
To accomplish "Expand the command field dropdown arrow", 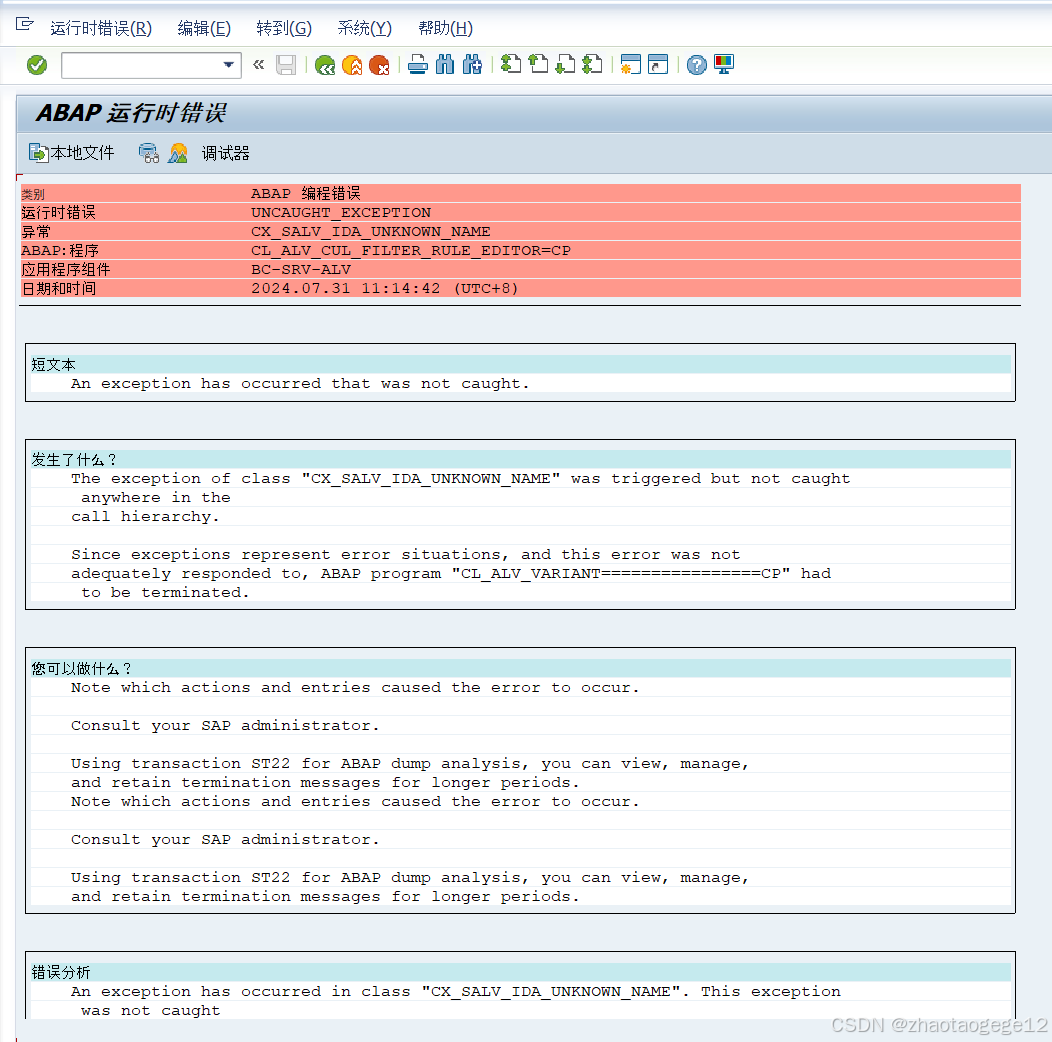I will point(227,65).
